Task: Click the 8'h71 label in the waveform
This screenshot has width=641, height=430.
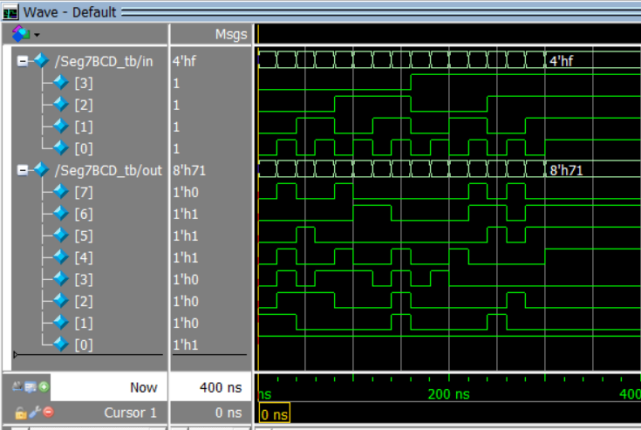Action: click(566, 170)
